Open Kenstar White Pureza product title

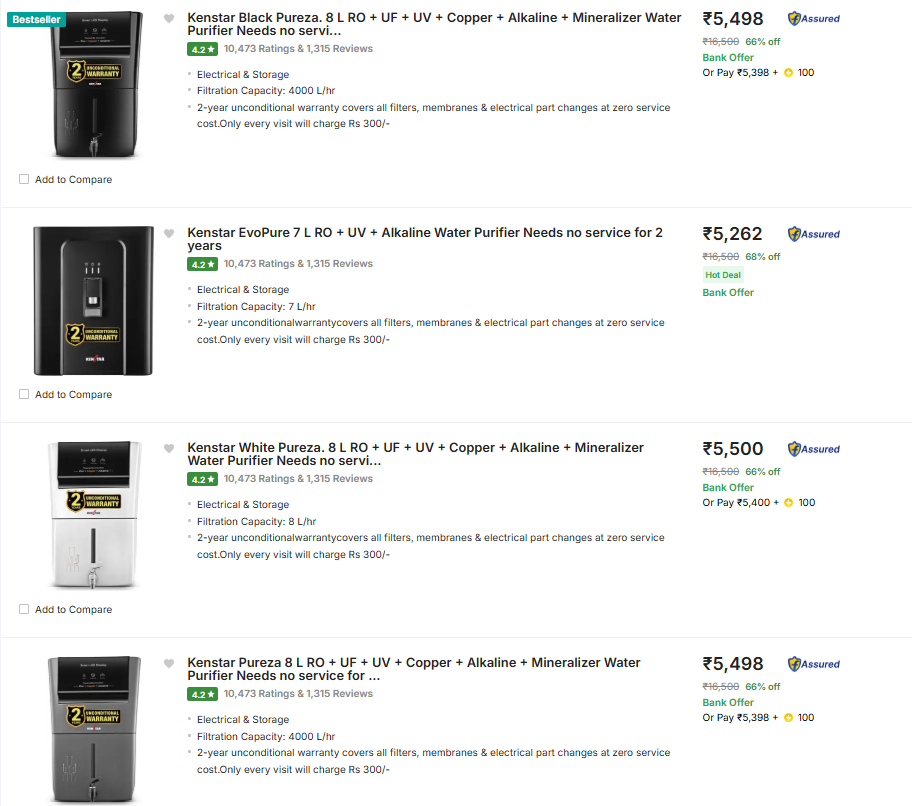[x=415, y=454]
